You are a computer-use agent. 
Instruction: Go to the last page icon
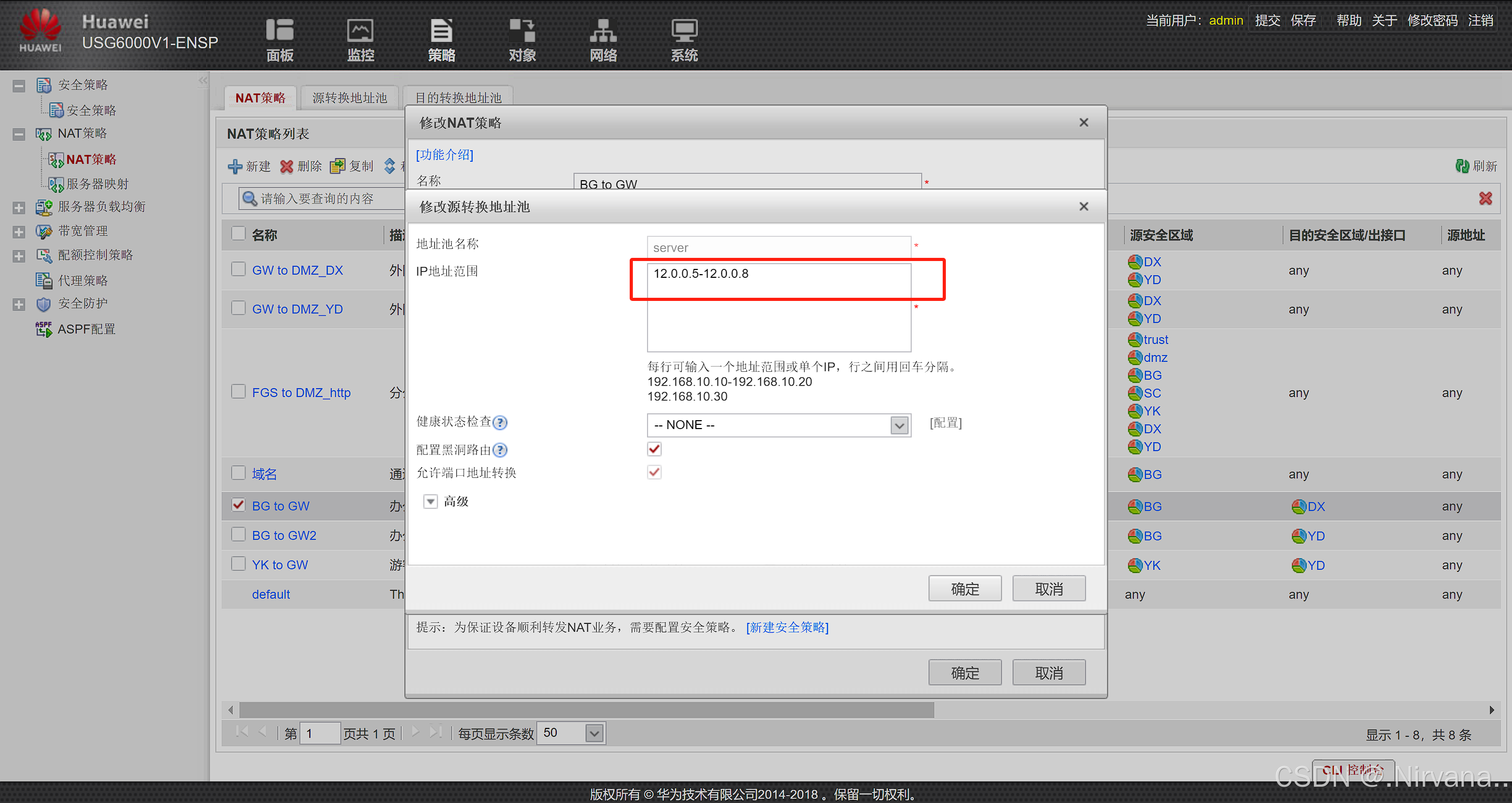click(x=435, y=732)
